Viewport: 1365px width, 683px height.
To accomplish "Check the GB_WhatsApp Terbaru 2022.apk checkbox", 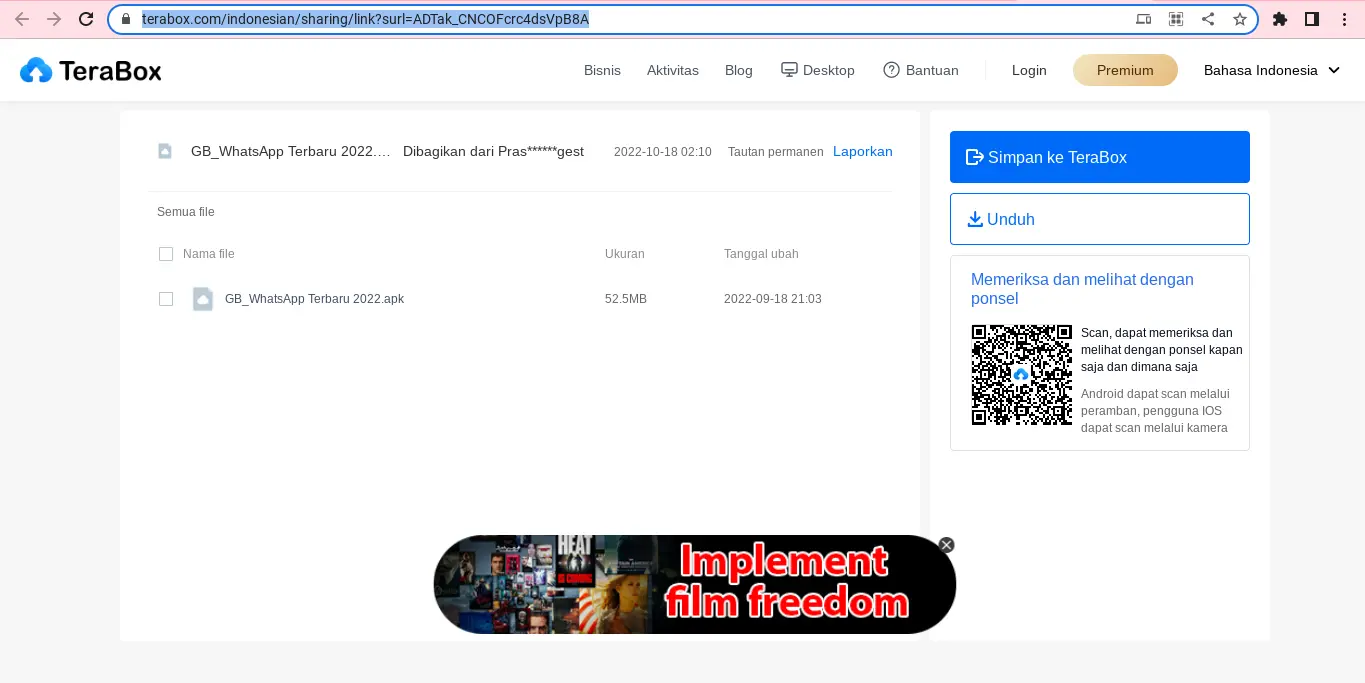I will 166,299.
